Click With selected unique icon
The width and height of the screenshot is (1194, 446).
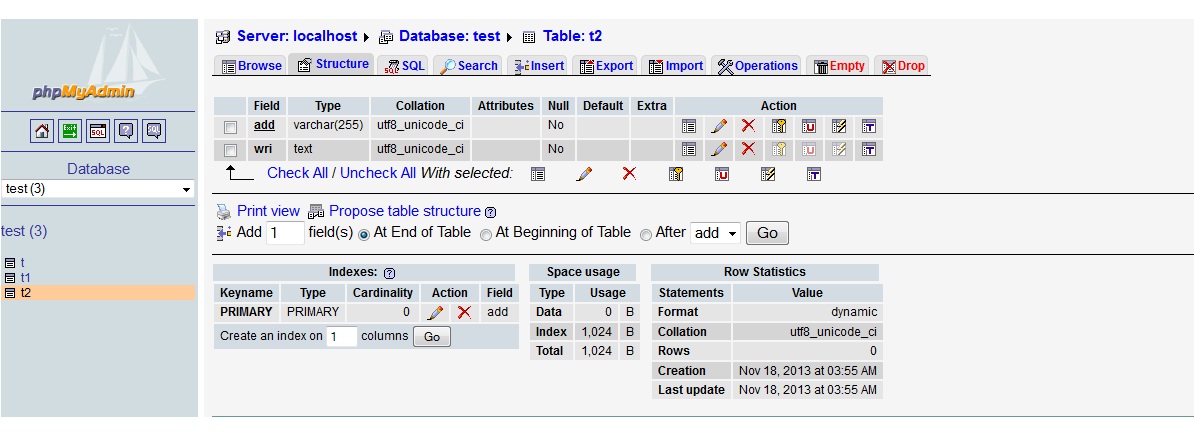[722, 174]
